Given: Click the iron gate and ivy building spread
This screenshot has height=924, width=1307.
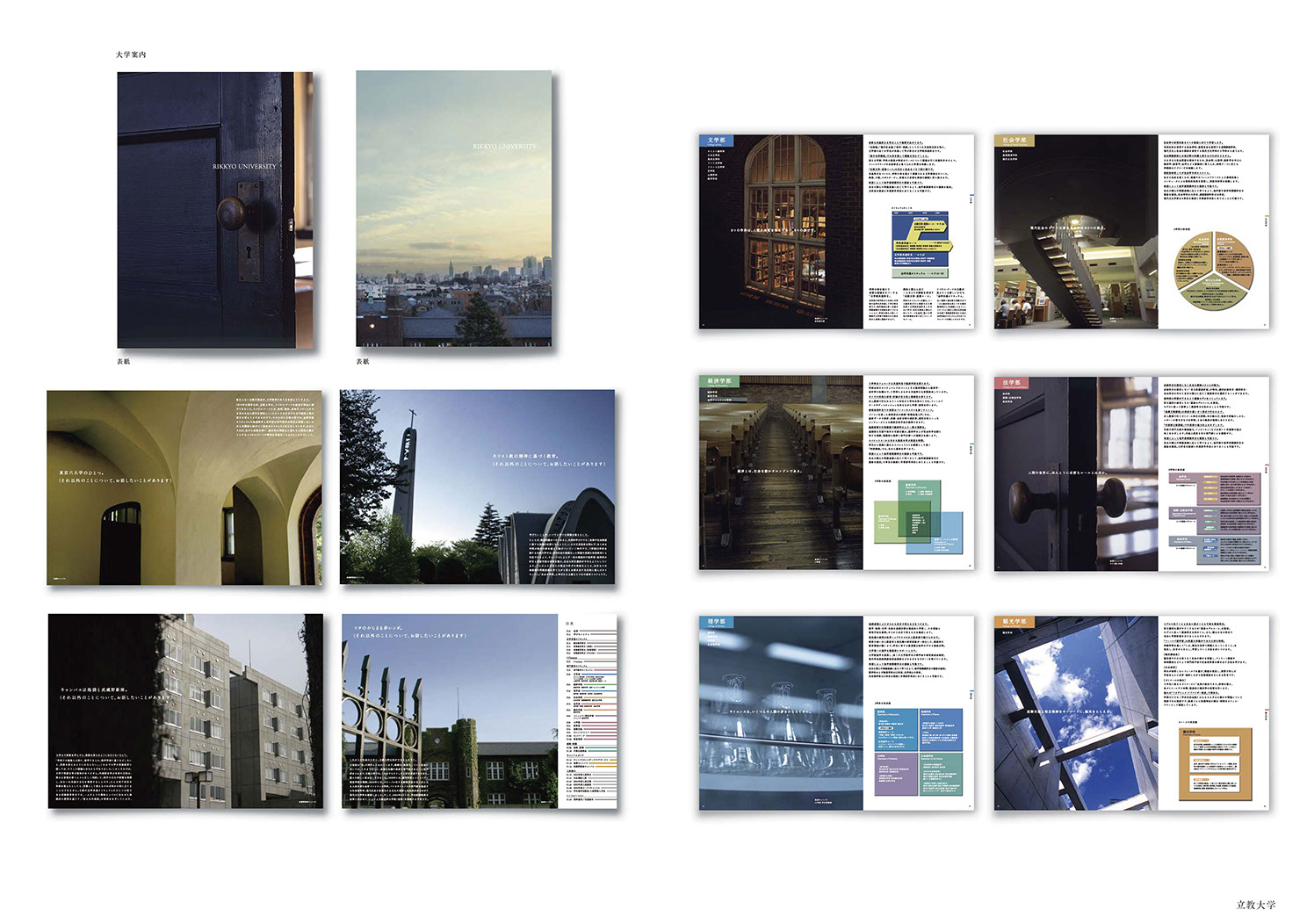Looking at the screenshot, I should click(x=450, y=711).
